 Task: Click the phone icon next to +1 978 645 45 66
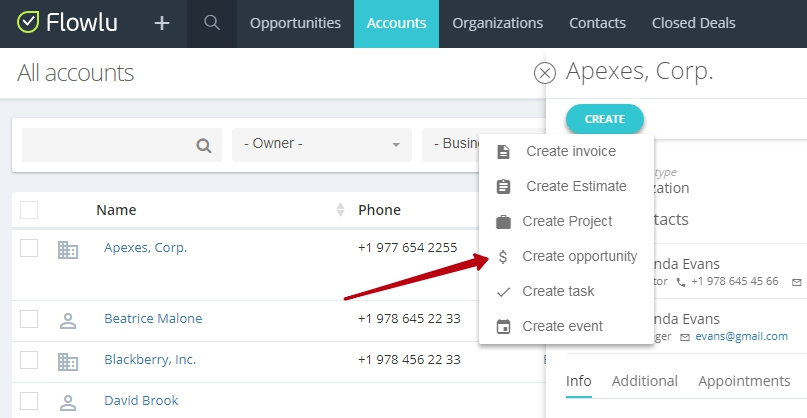[x=681, y=282]
